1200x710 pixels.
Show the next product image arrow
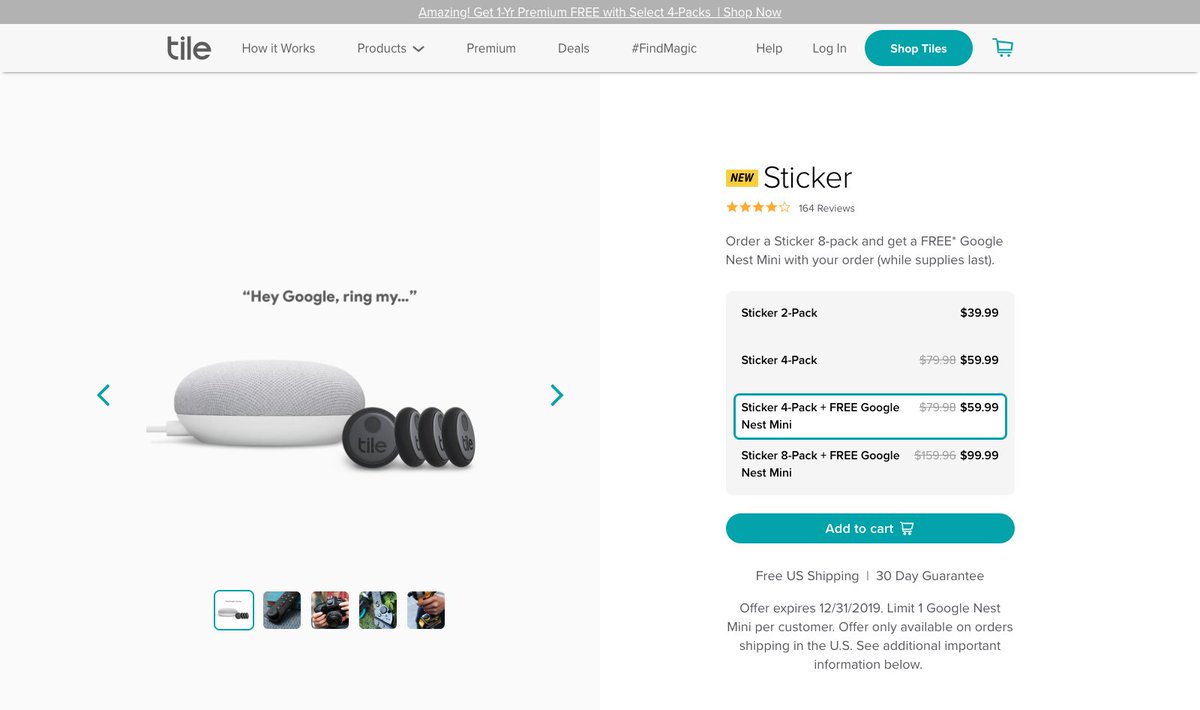pos(557,395)
